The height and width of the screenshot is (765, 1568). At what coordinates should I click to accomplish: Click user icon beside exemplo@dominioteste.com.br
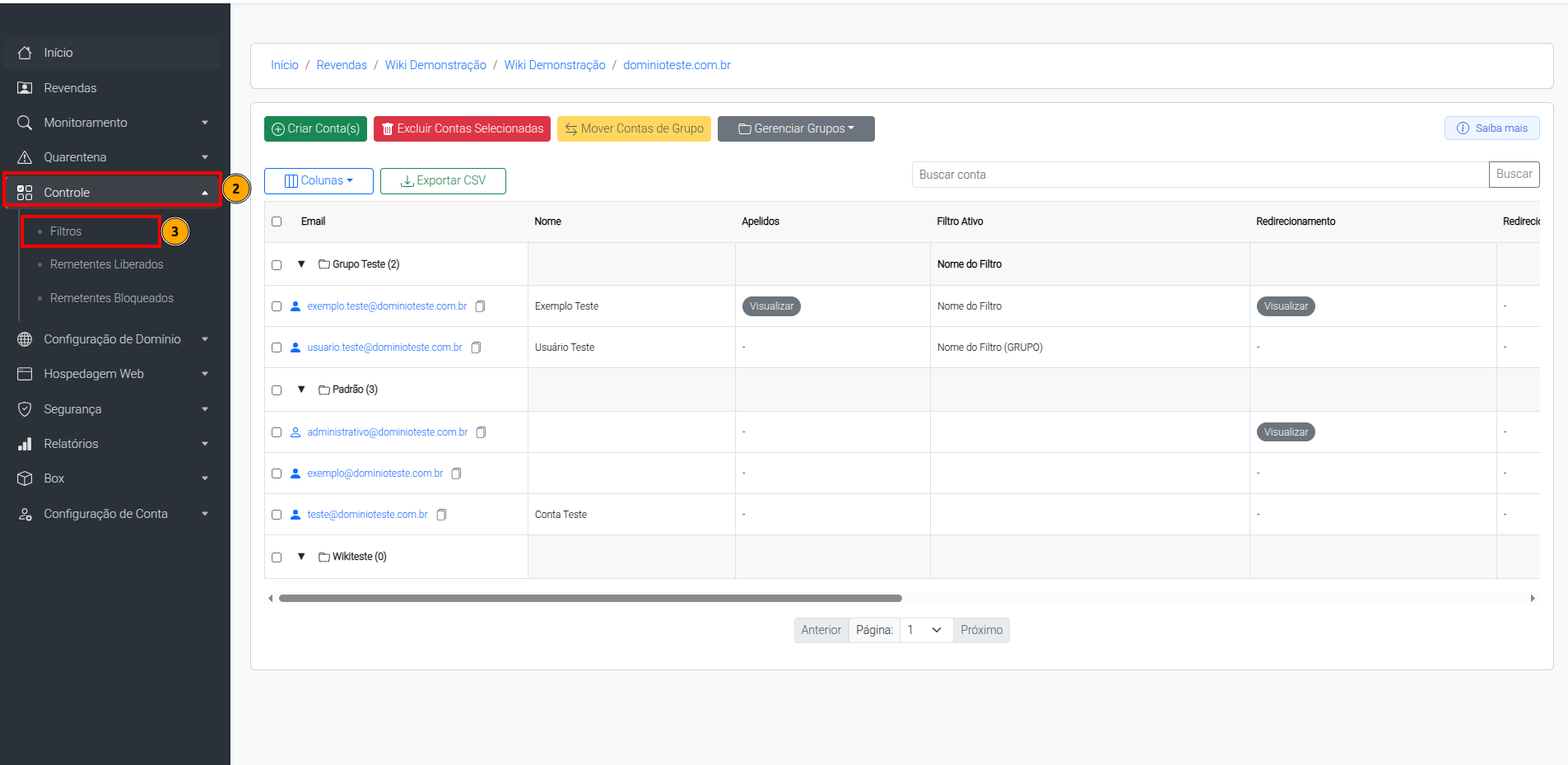click(295, 473)
